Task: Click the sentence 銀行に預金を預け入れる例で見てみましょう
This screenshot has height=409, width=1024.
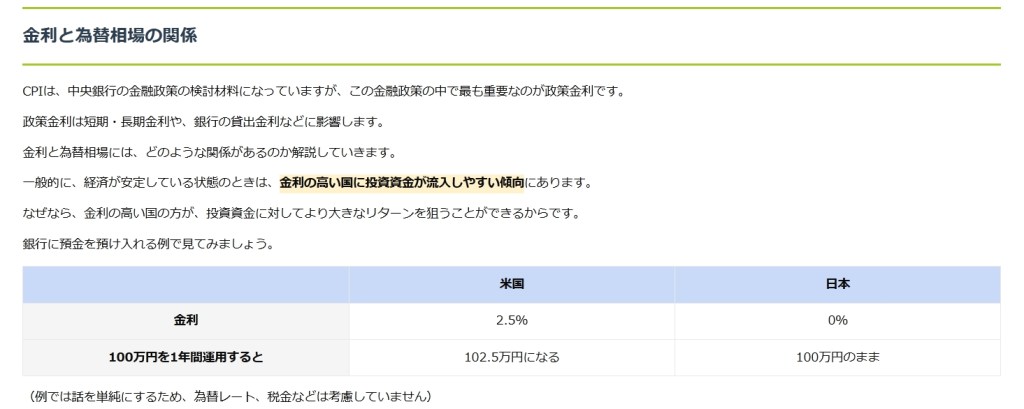Action: (x=147, y=244)
